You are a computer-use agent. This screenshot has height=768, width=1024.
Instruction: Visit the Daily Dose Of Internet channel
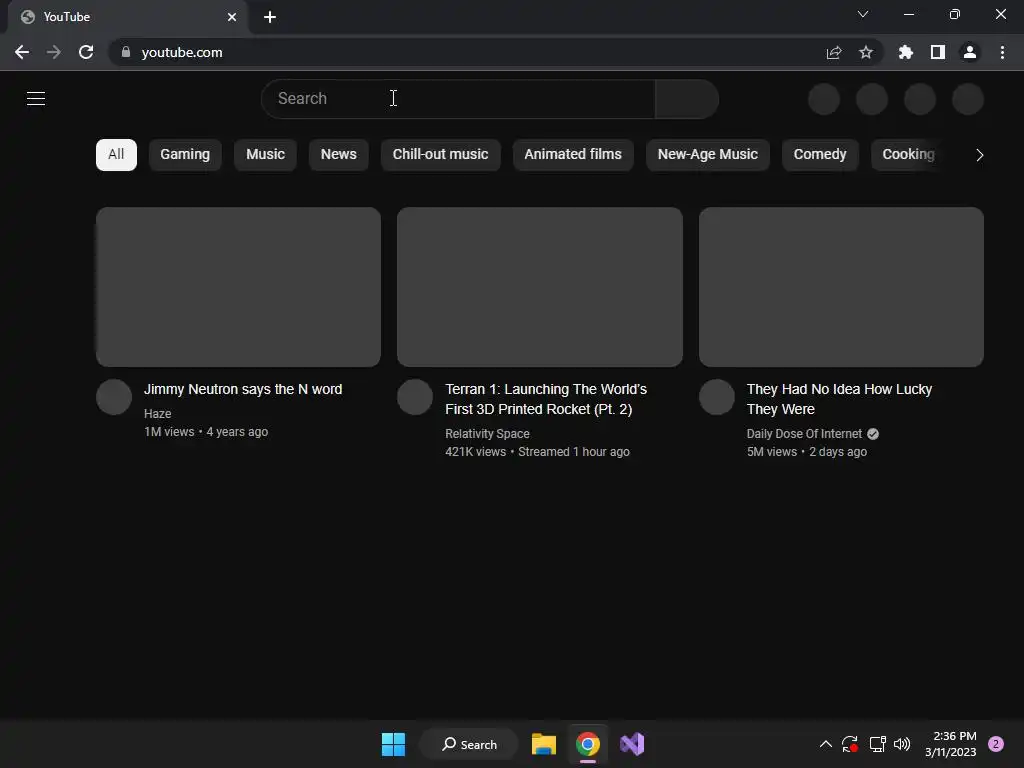(x=805, y=434)
